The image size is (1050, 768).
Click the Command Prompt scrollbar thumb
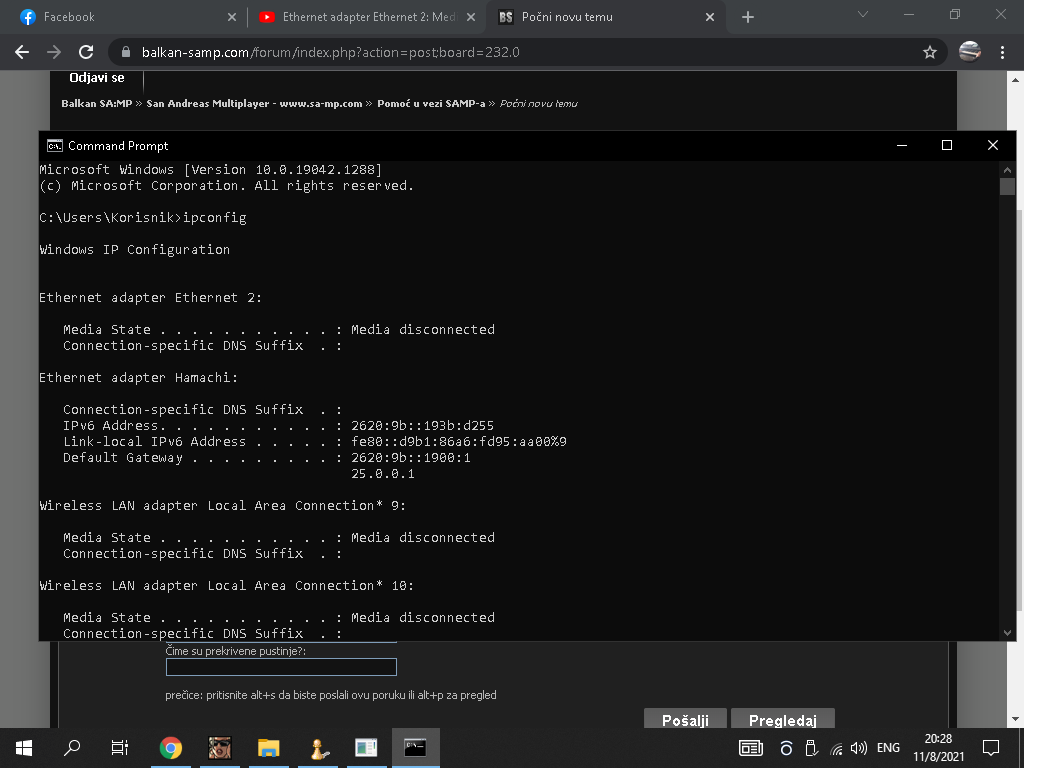[1007, 186]
